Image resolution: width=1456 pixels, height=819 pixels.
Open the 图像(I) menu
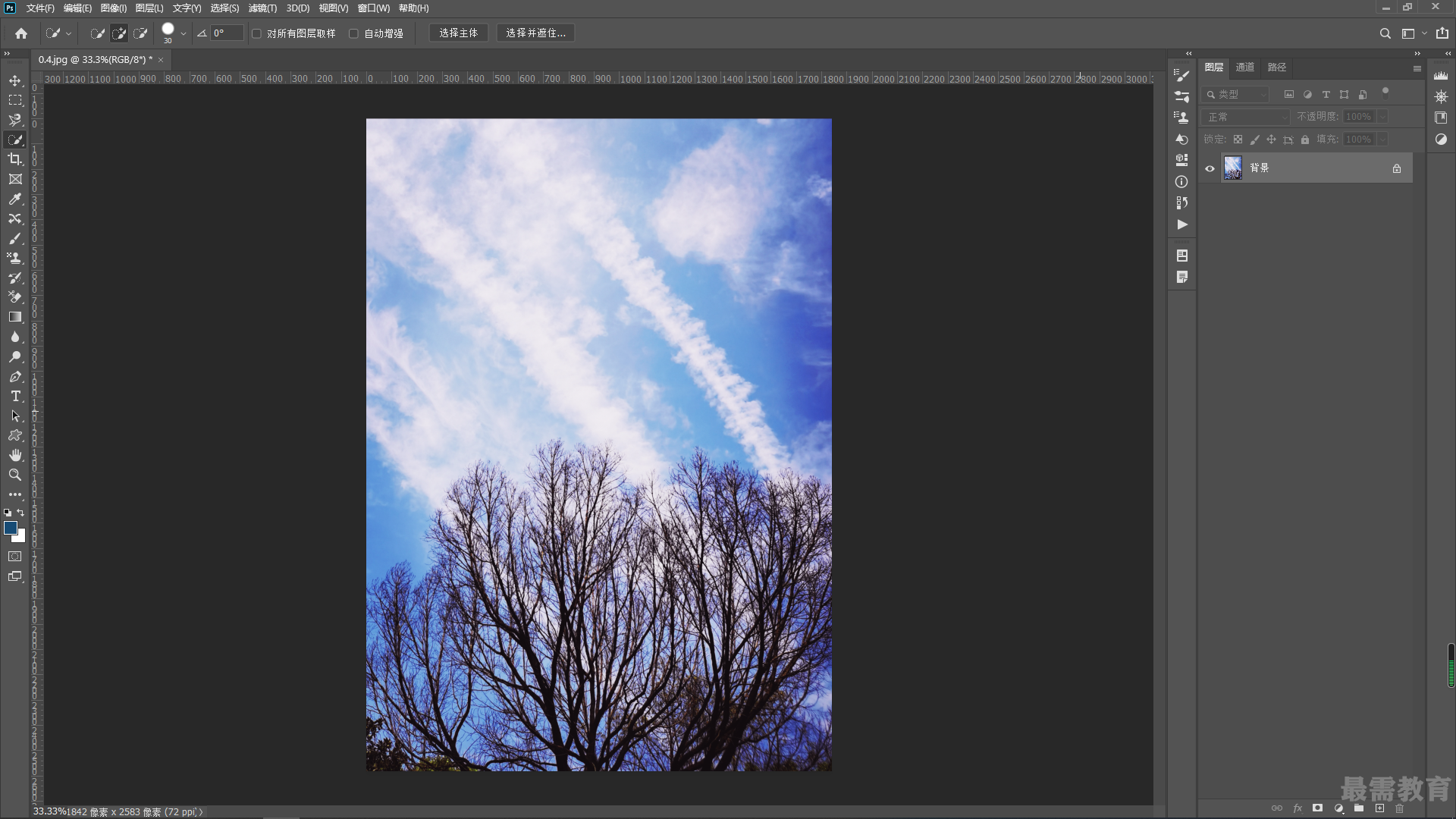point(114,8)
